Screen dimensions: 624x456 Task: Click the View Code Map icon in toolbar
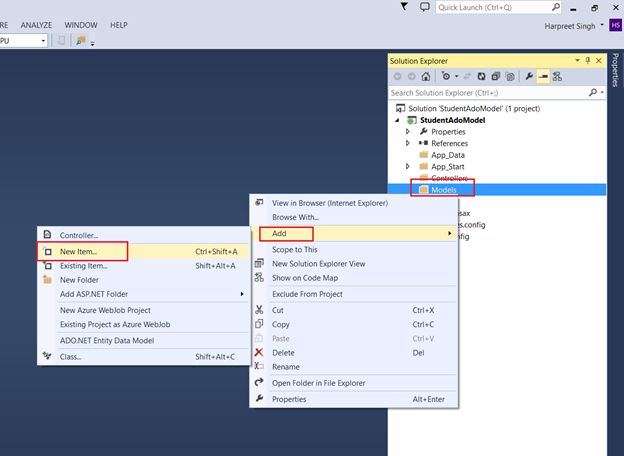(557, 76)
